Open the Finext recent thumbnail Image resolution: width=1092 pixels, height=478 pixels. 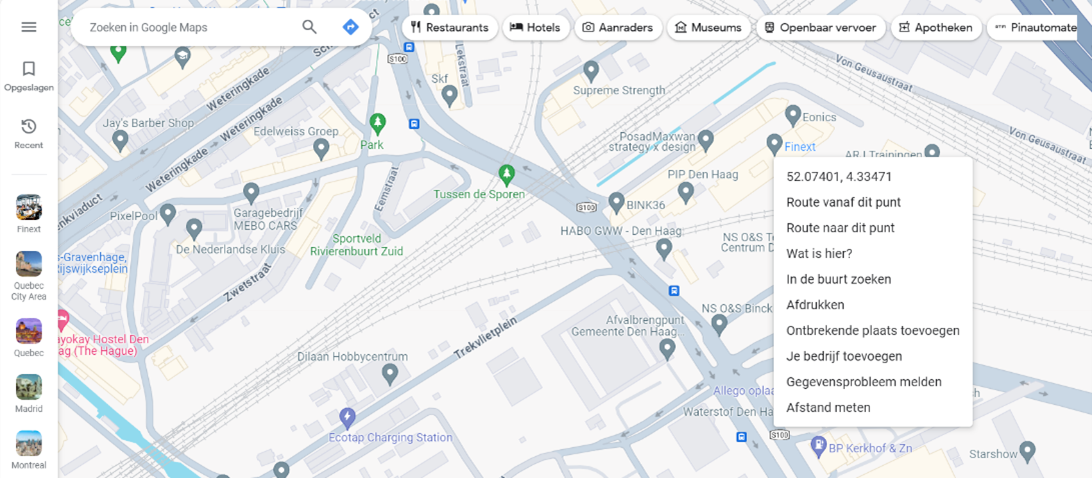coord(29,214)
